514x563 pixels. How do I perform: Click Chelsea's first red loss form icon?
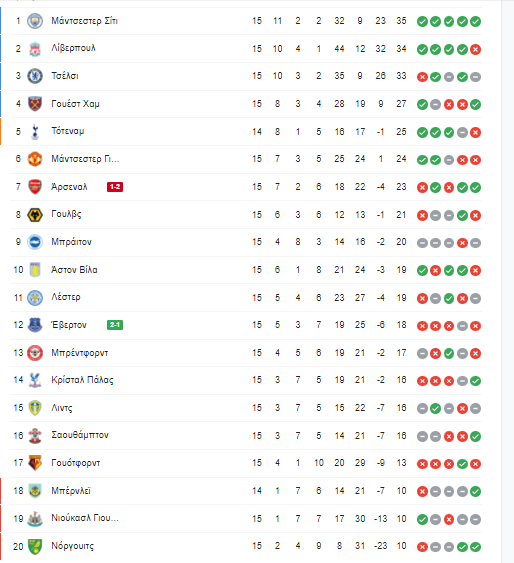pos(422,77)
